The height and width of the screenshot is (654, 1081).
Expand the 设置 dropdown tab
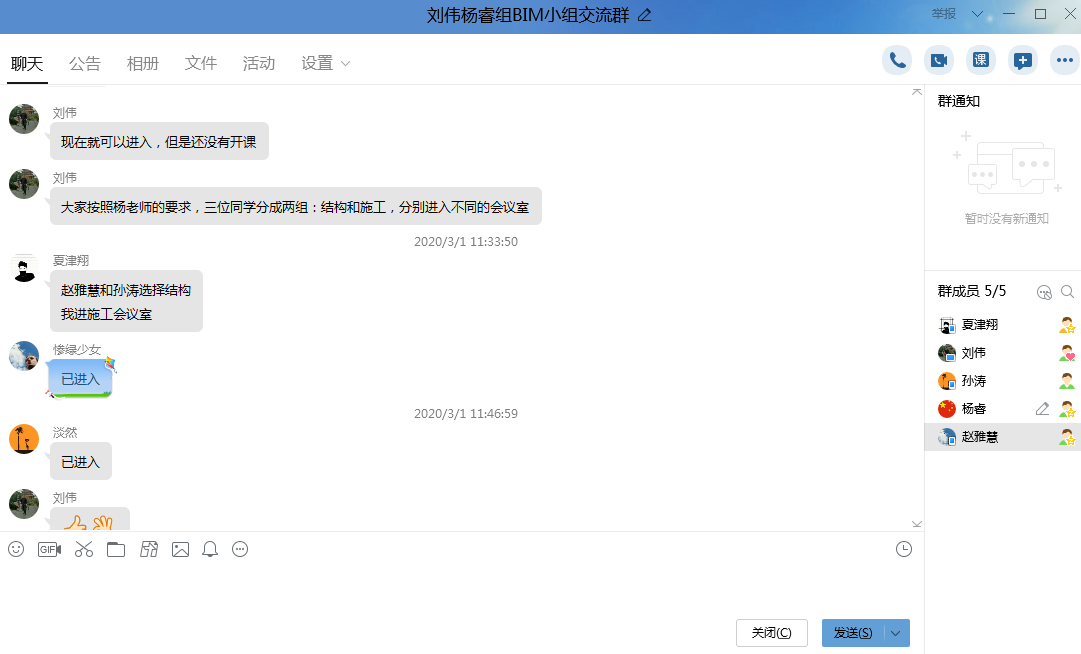(x=325, y=63)
